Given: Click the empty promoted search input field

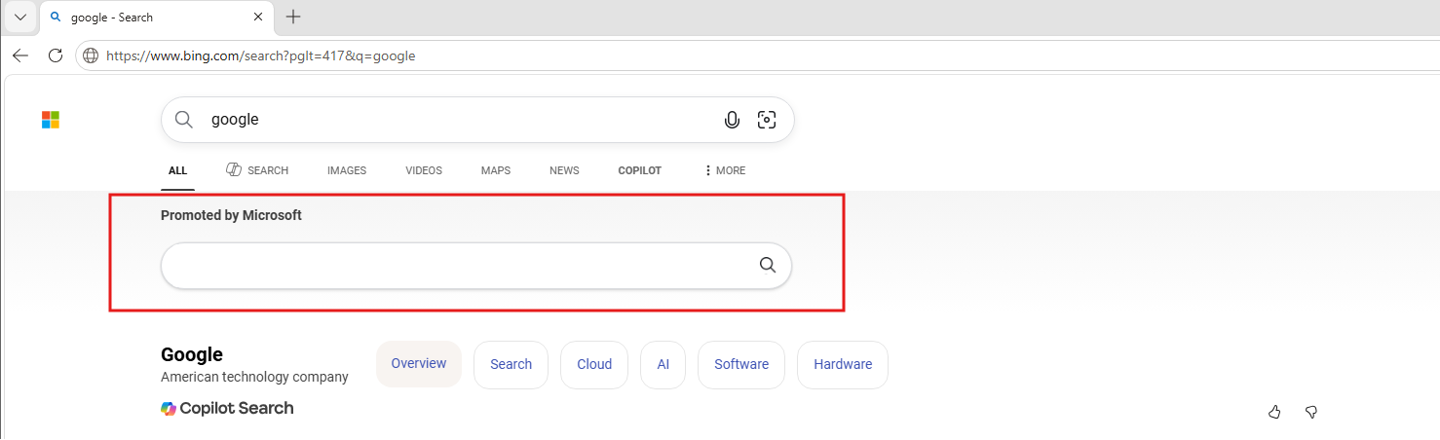Looking at the screenshot, I should point(457,265).
